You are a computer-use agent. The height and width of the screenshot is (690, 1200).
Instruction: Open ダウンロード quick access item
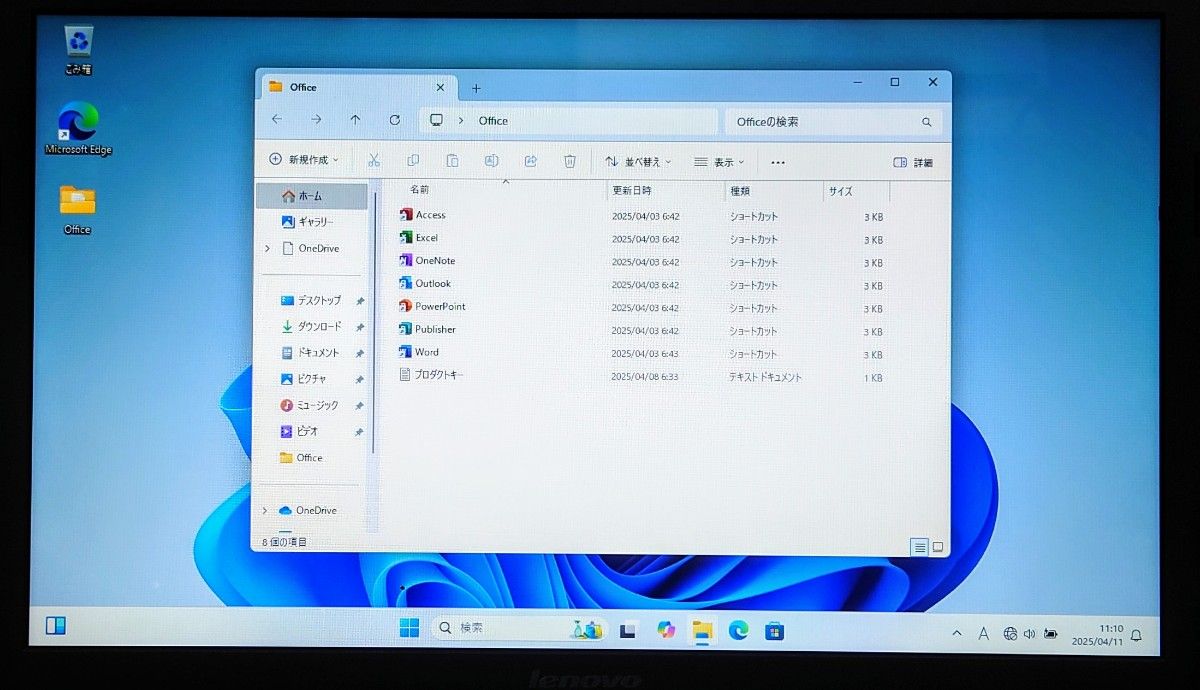click(x=312, y=326)
